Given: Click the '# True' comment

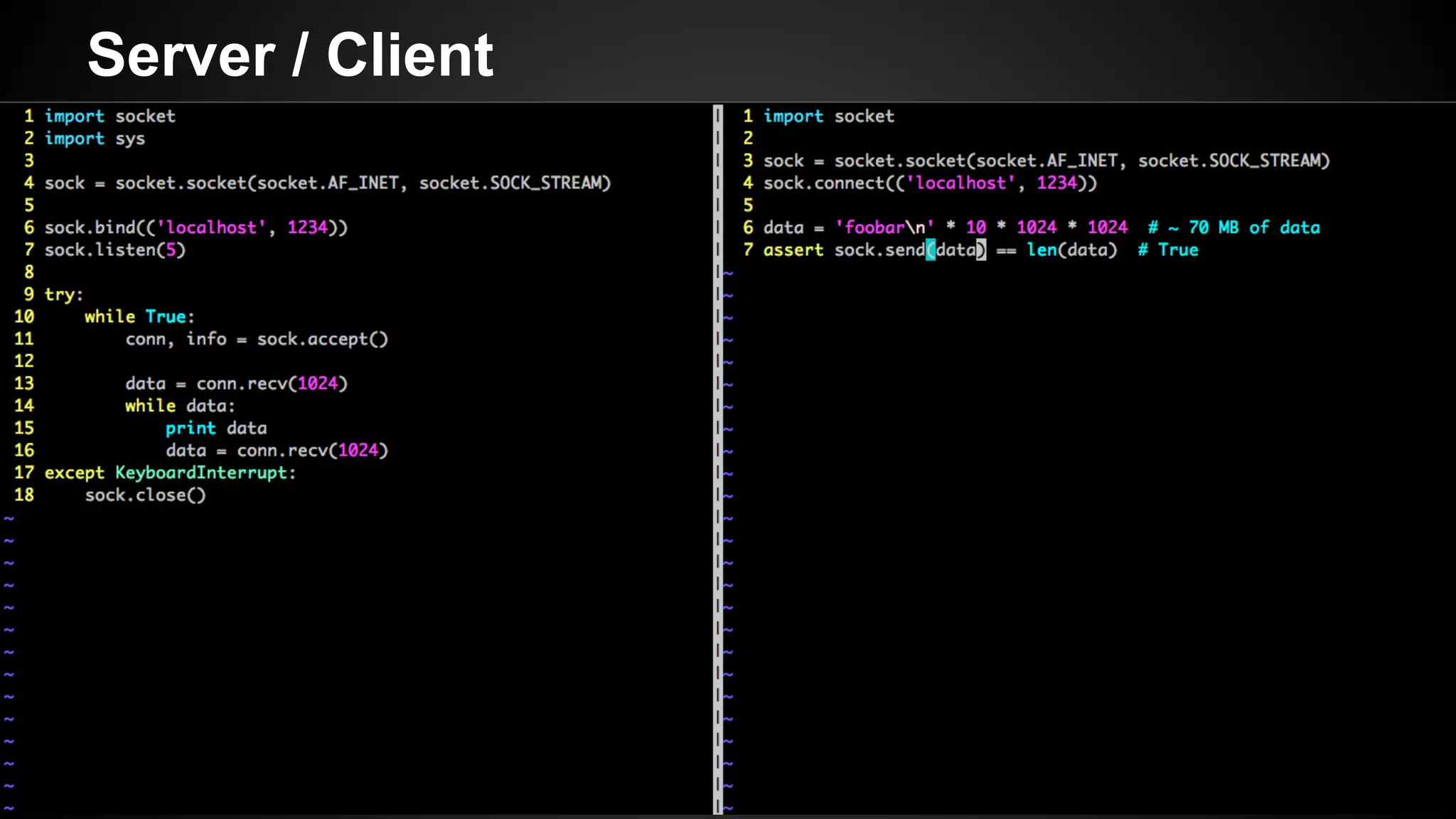Looking at the screenshot, I should pos(1168,250).
